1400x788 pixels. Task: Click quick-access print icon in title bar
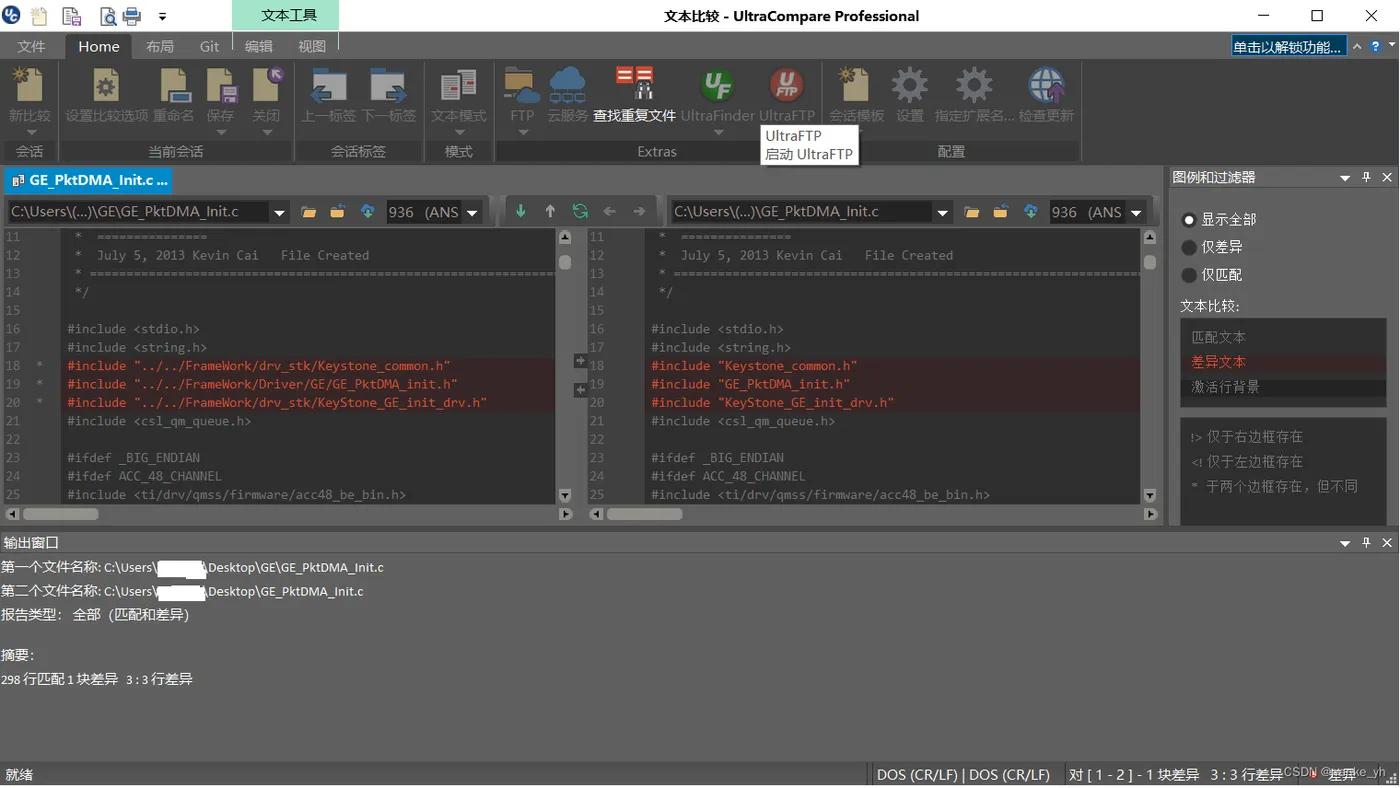click(131, 16)
